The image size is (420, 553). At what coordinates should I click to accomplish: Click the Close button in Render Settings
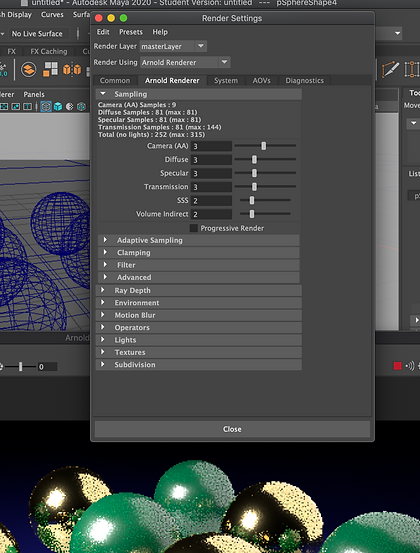click(232, 429)
